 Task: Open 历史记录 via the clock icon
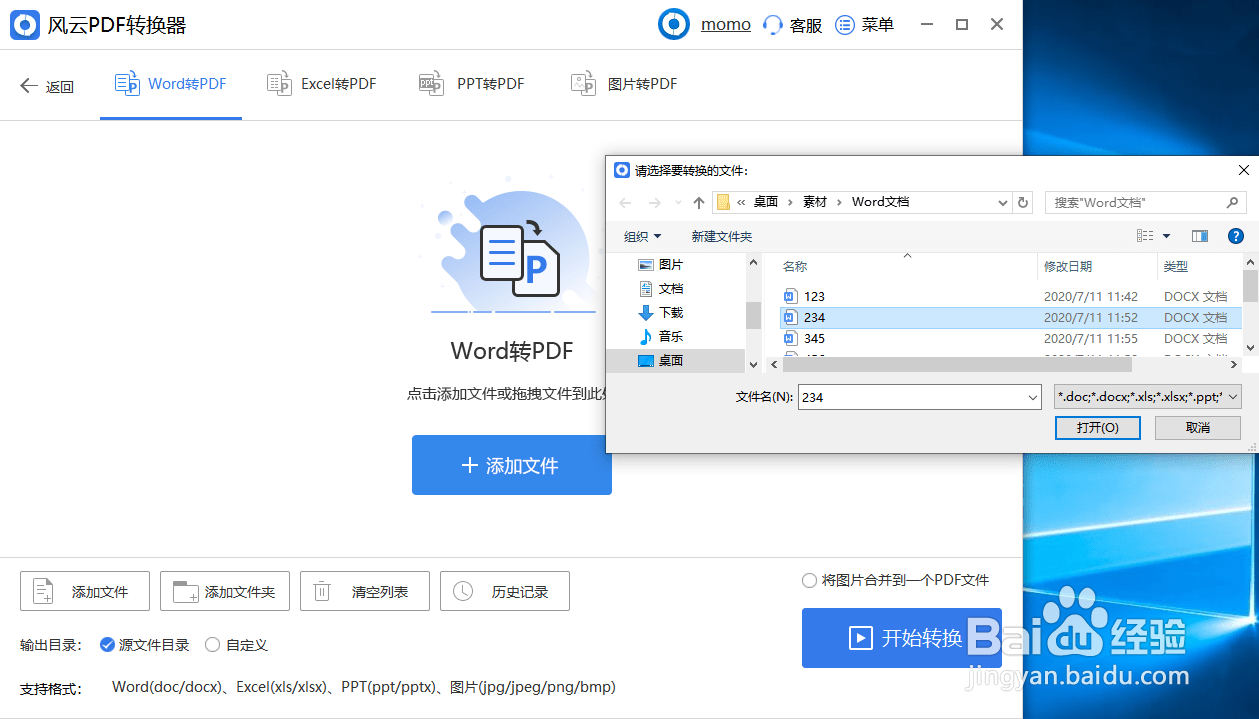462,591
